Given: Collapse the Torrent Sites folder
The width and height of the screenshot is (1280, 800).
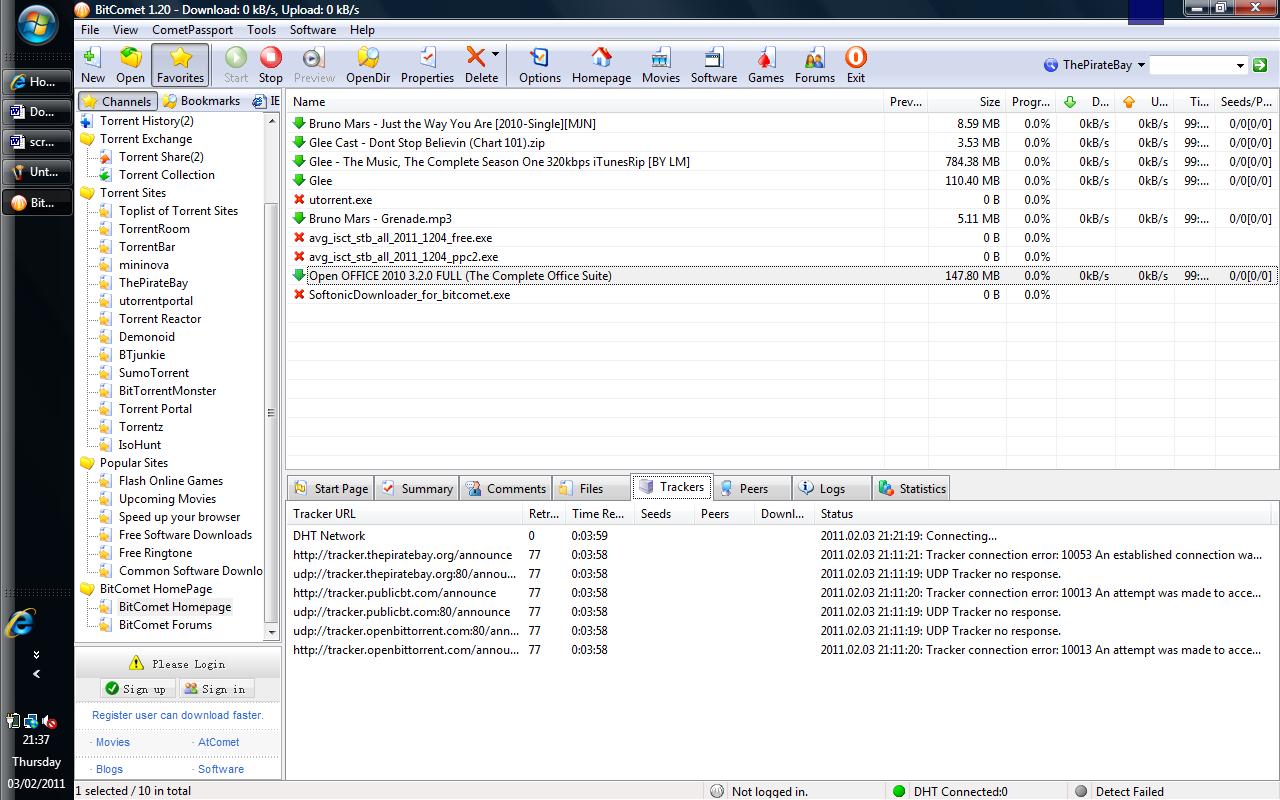Looking at the screenshot, I should coord(87,193).
